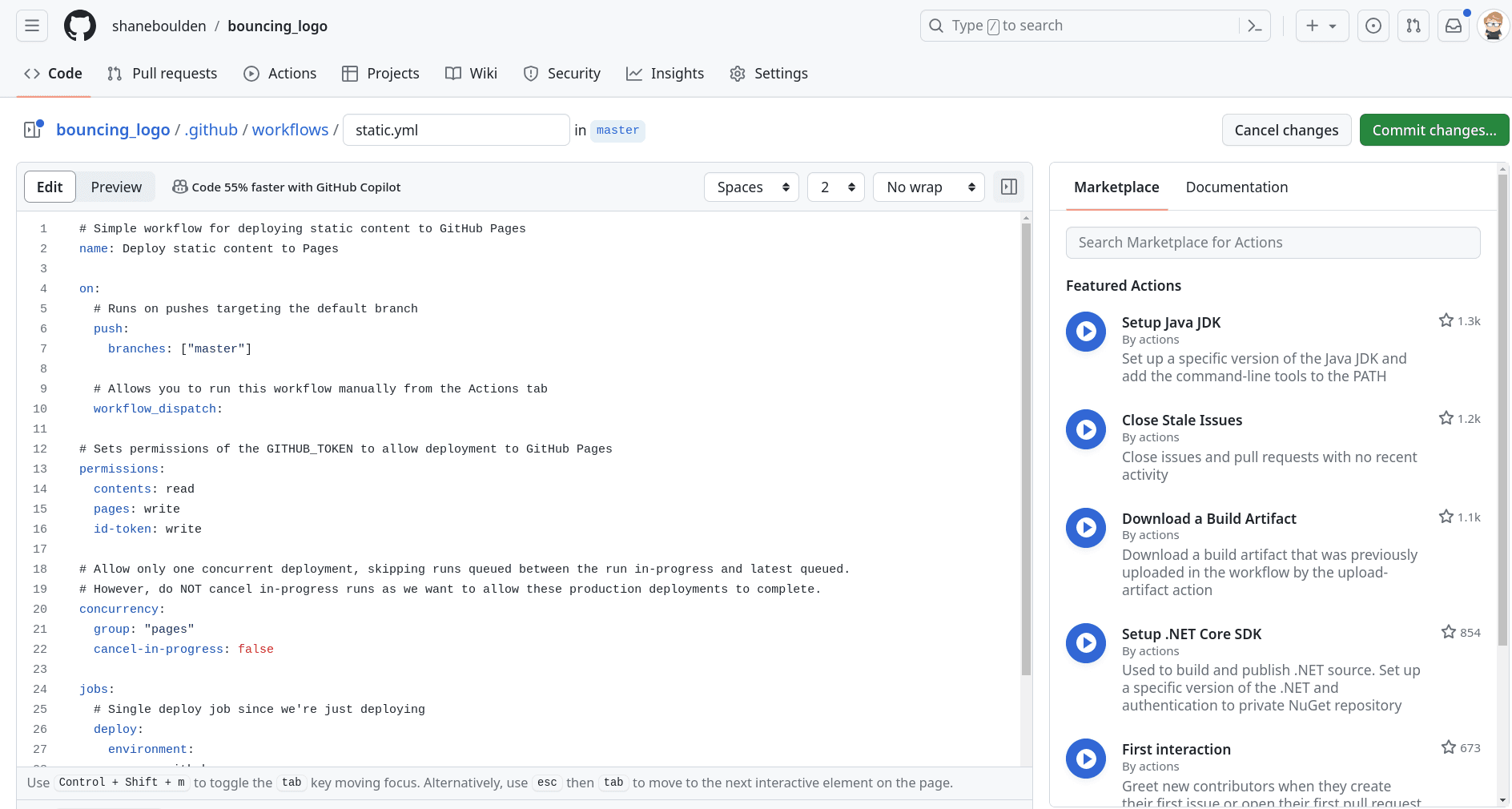Open the repository Settings tab
This screenshot has height=809, width=1512.
769,74
